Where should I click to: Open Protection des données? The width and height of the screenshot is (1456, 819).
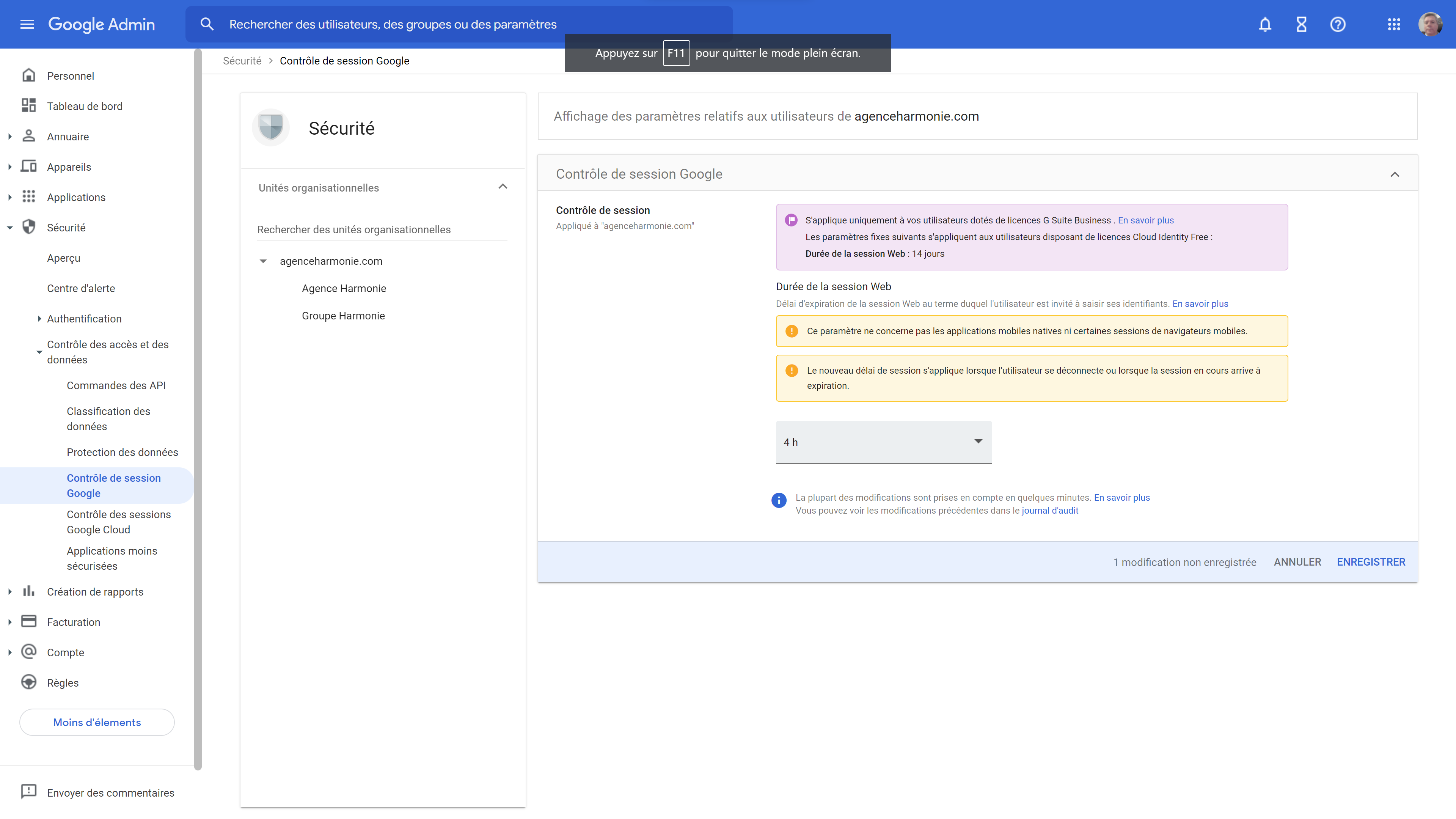click(122, 452)
